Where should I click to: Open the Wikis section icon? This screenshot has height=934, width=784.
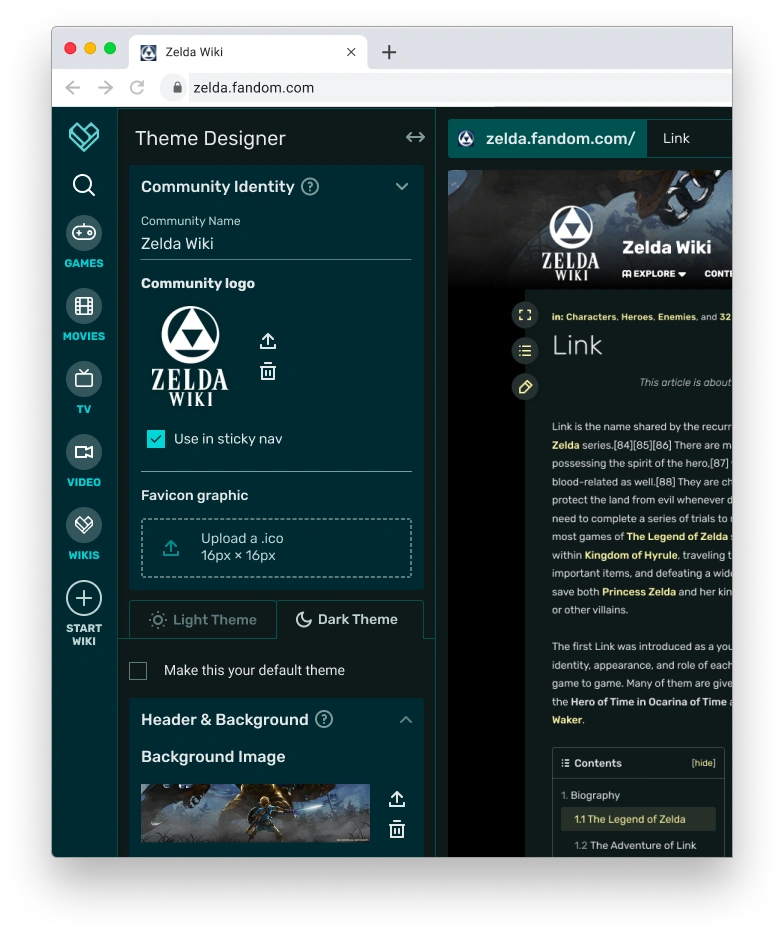coord(83,525)
